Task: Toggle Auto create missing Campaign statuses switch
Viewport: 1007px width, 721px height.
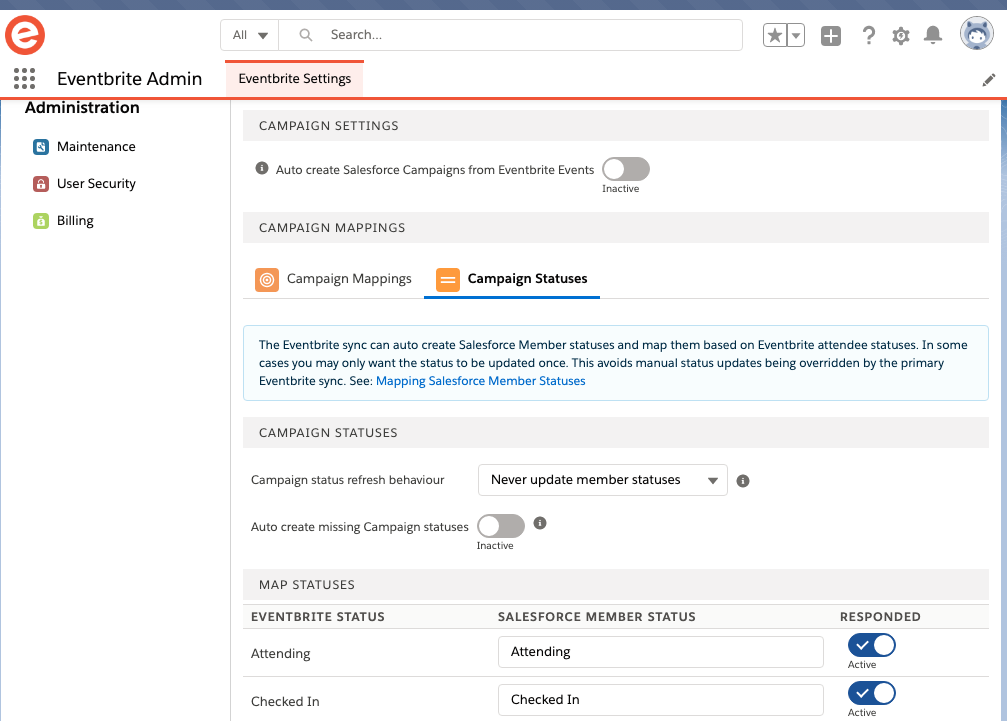Action: click(500, 526)
